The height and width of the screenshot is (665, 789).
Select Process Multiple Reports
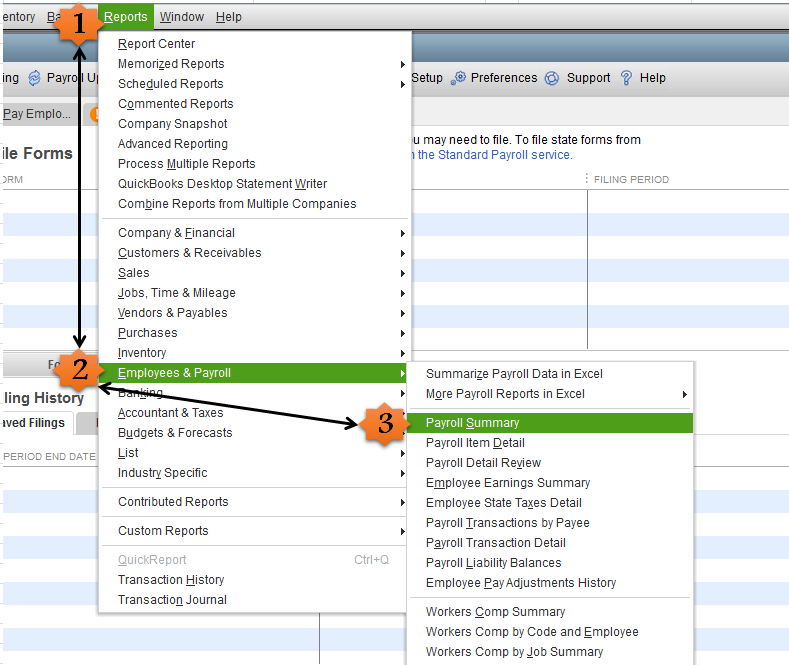[x=187, y=164]
